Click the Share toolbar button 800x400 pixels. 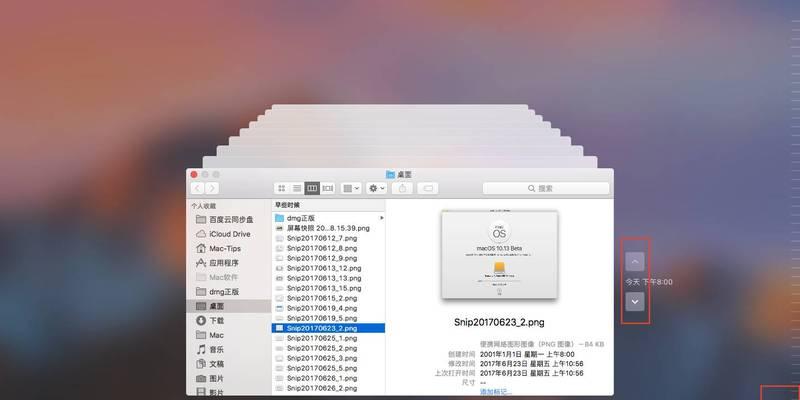[403, 188]
